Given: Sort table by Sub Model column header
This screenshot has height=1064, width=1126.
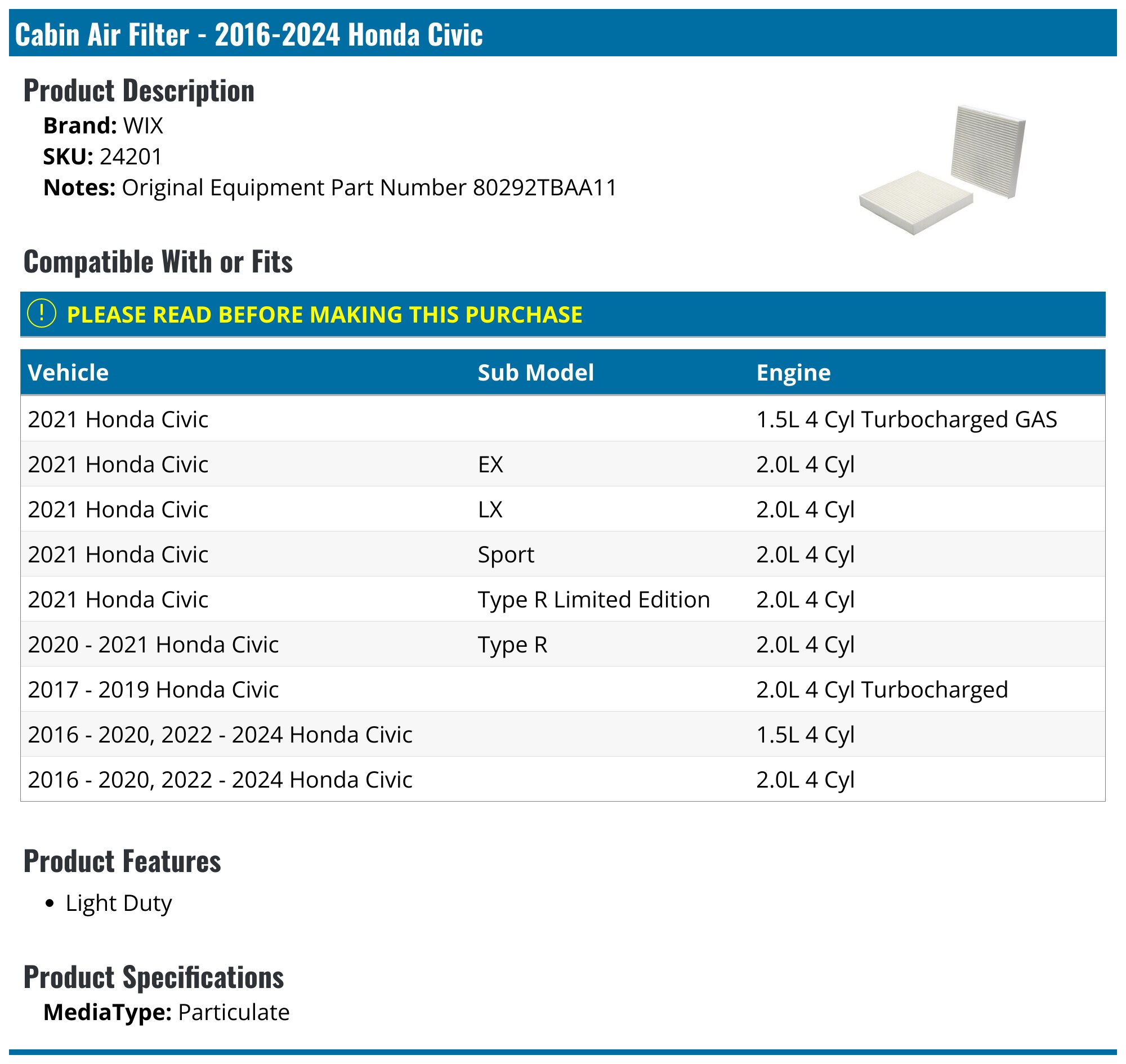Looking at the screenshot, I should (x=535, y=373).
